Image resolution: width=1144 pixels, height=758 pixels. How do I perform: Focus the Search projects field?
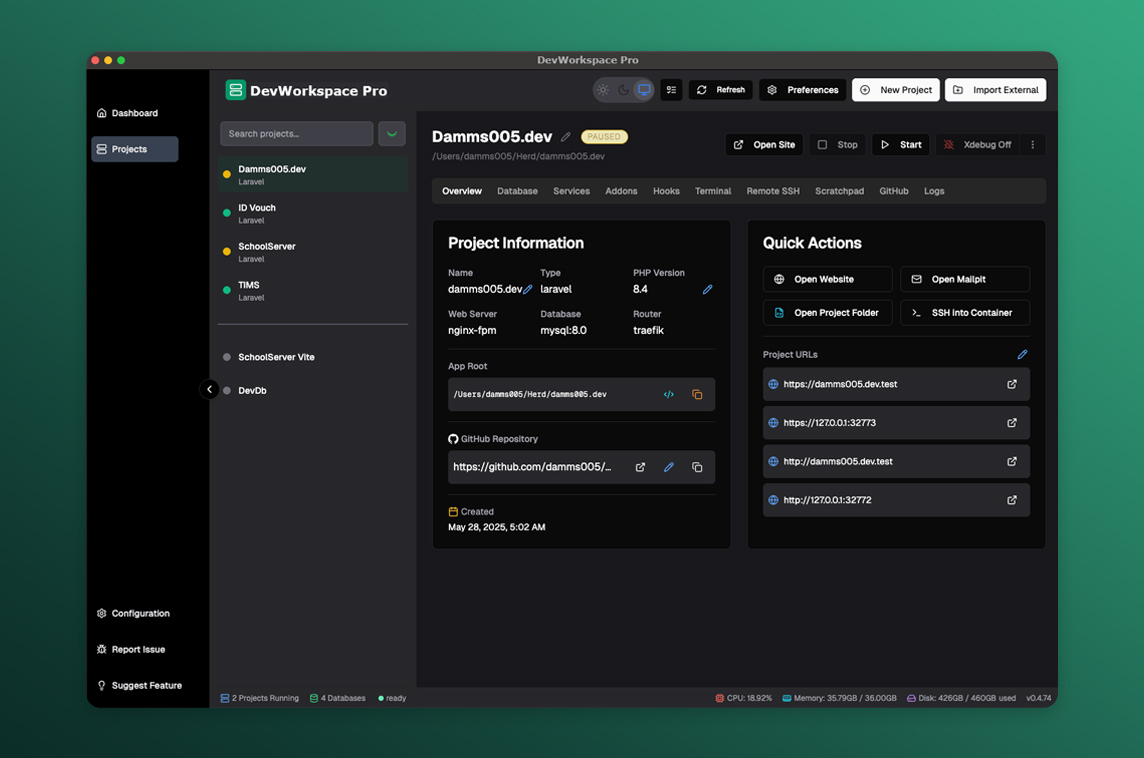(x=296, y=134)
